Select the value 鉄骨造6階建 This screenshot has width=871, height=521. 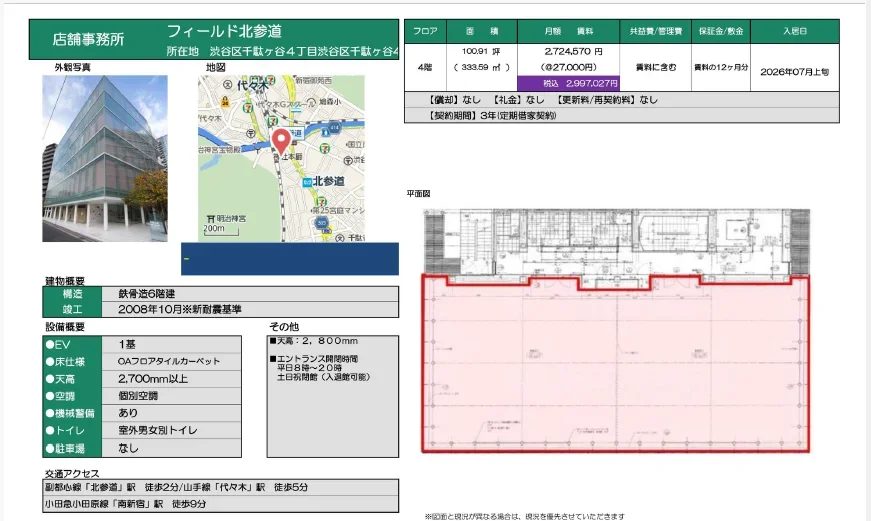(x=147, y=294)
